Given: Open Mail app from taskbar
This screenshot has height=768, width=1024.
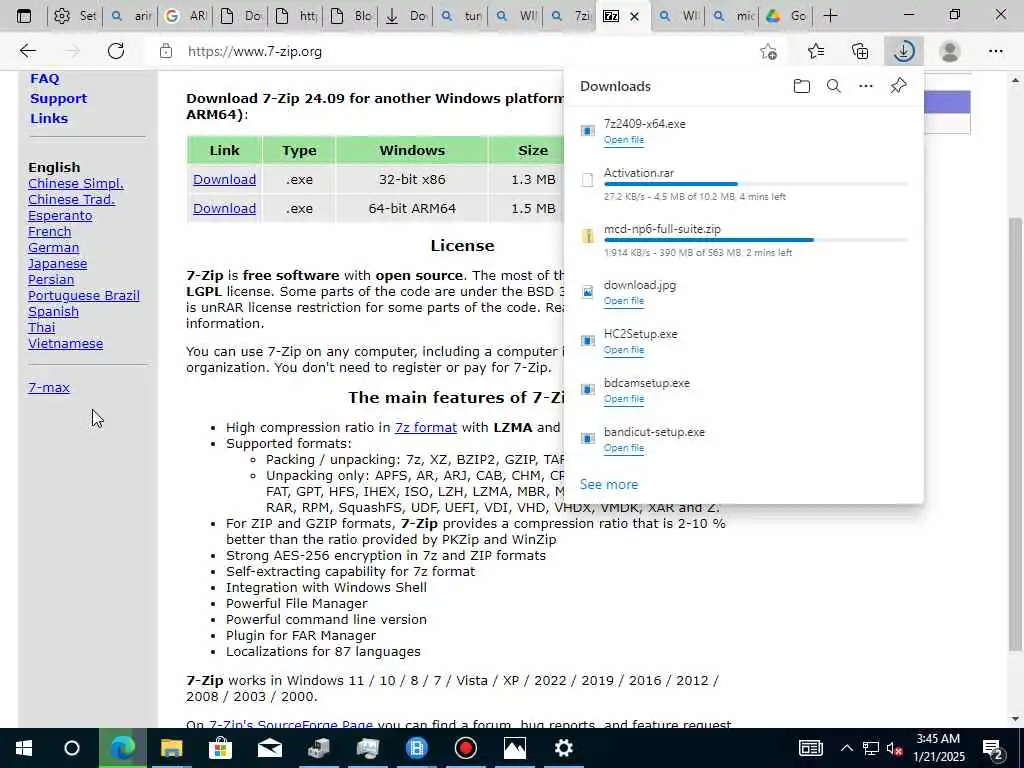Looking at the screenshot, I should [x=269, y=748].
